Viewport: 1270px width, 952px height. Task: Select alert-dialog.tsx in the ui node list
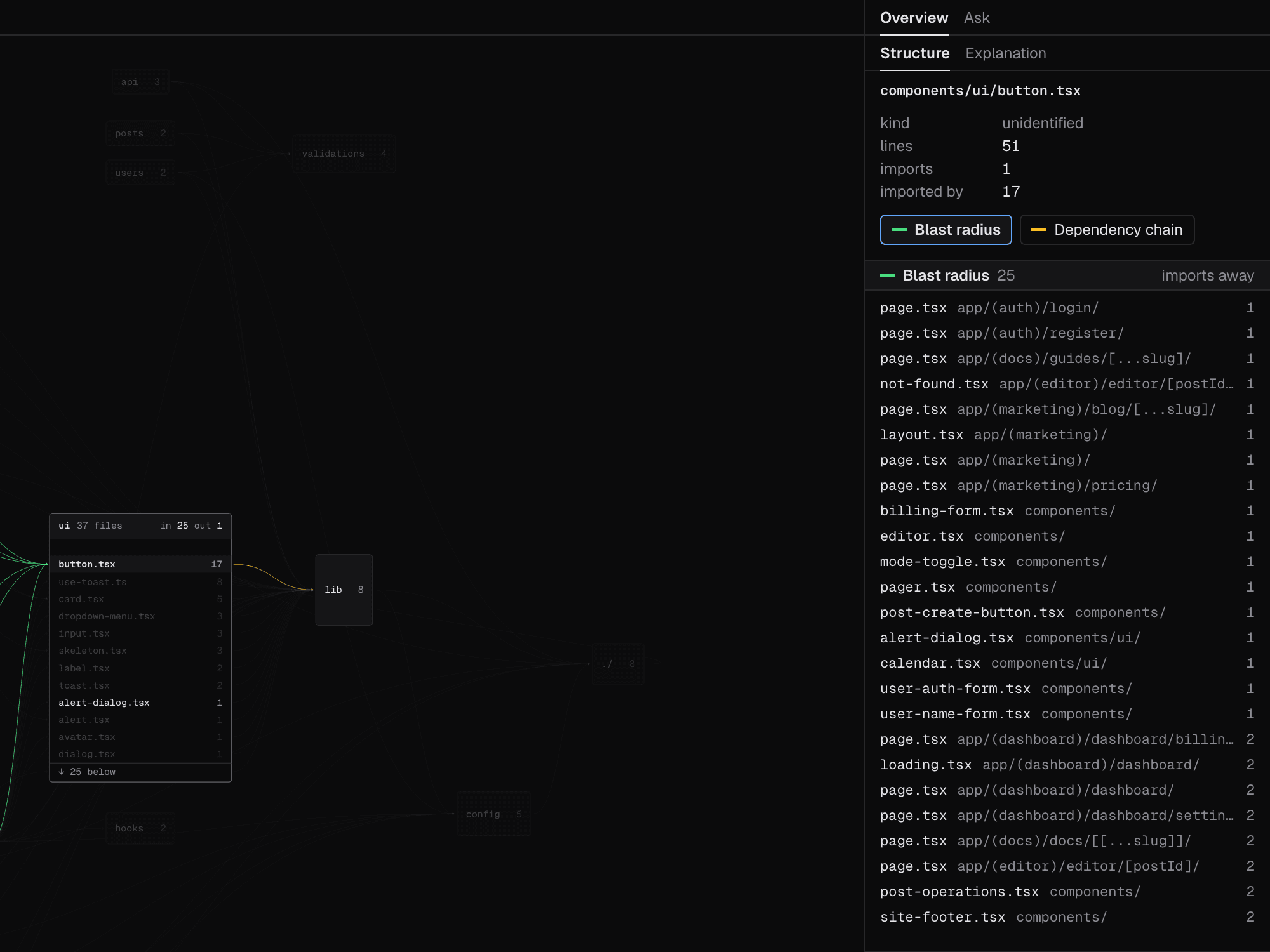140,703
